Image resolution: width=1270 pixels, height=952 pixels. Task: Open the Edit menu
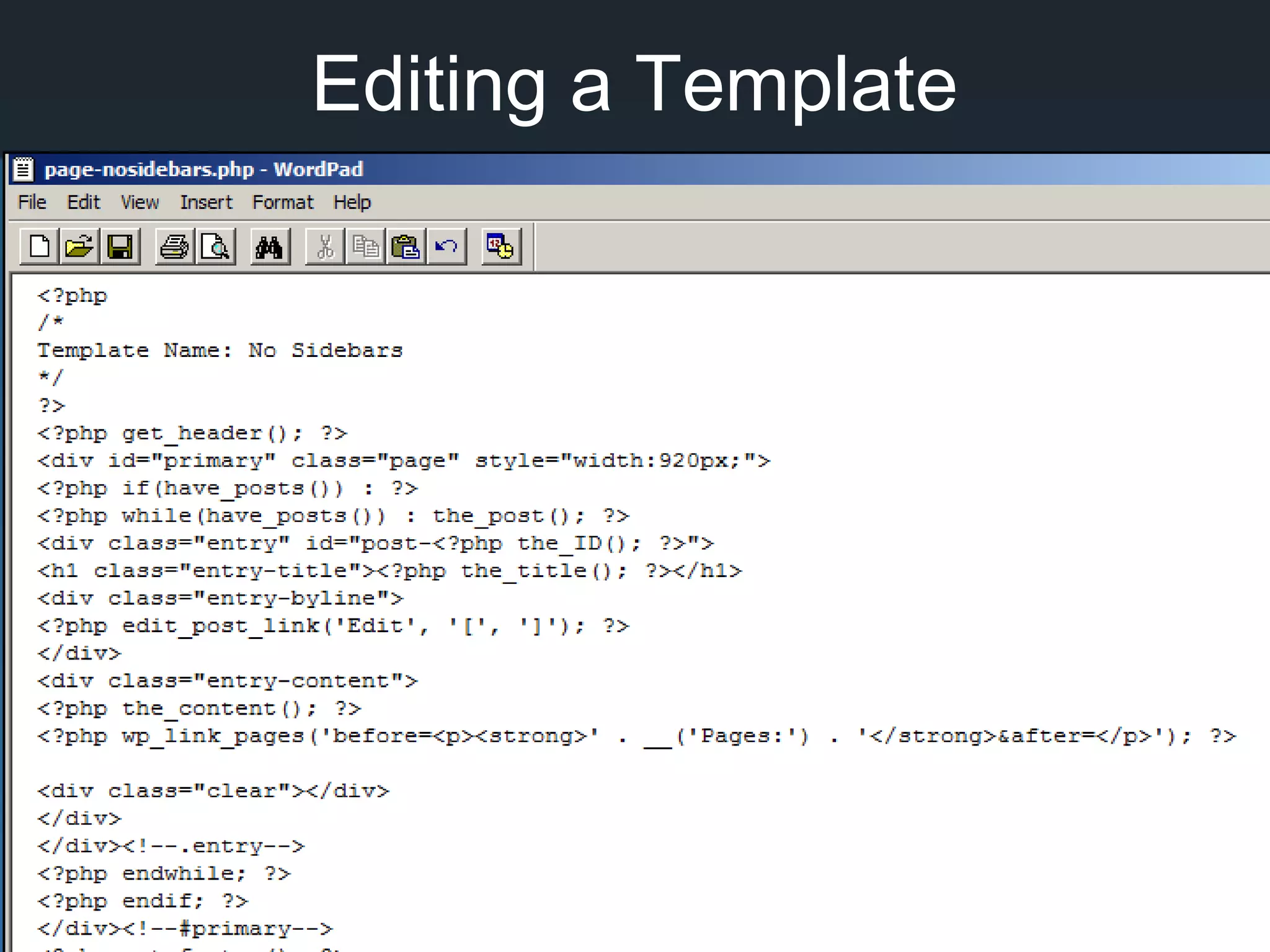[x=84, y=202]
